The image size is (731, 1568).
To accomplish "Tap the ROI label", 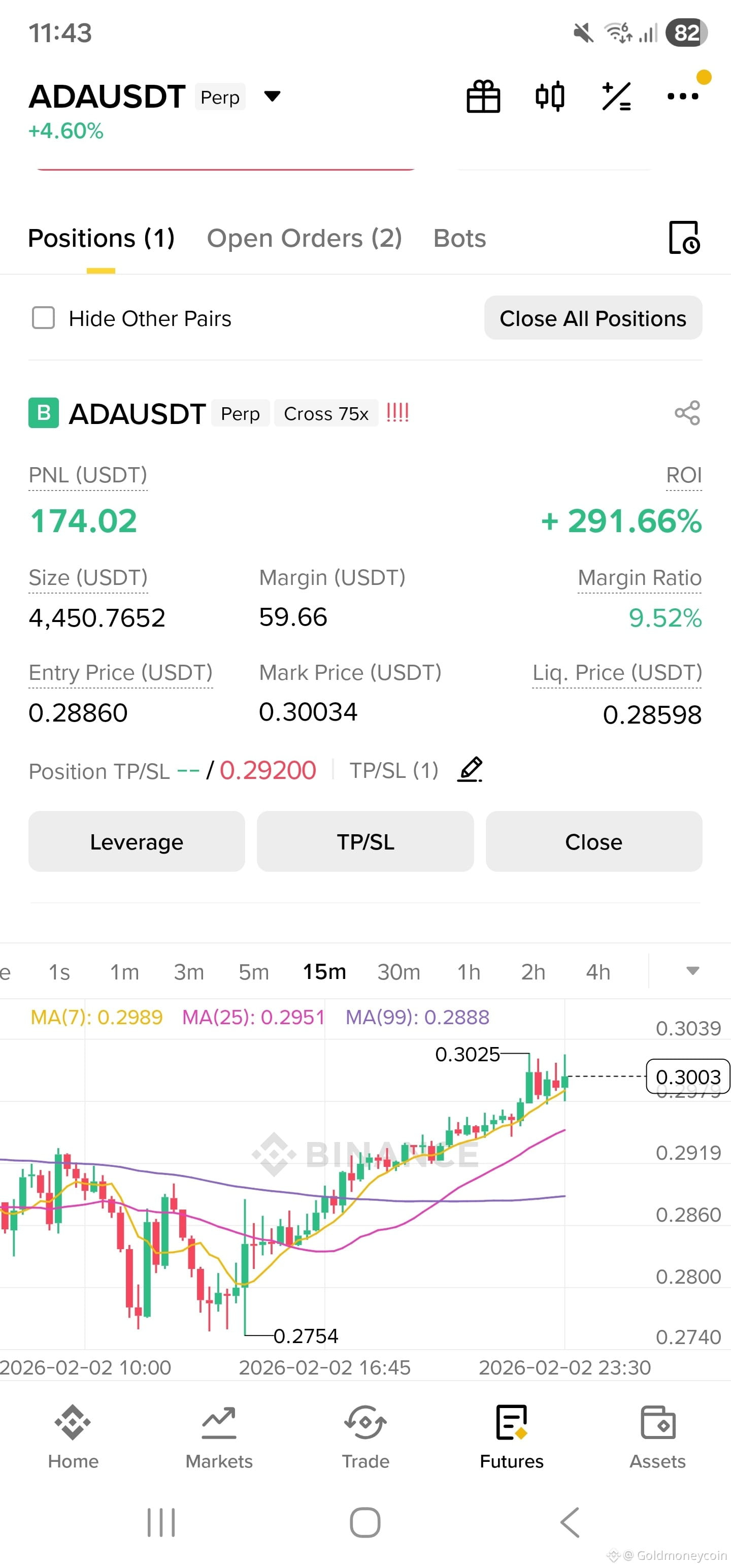I will 684,475.
